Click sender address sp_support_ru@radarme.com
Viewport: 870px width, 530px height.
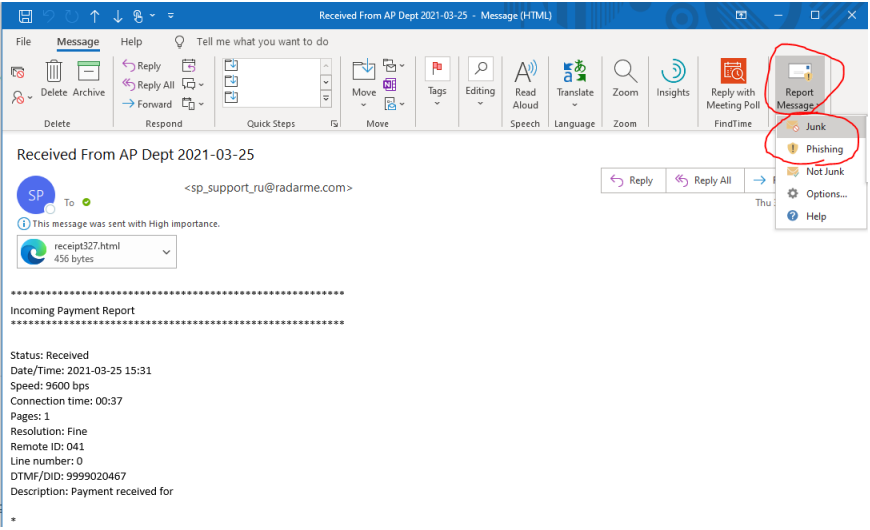pos(268,188)
